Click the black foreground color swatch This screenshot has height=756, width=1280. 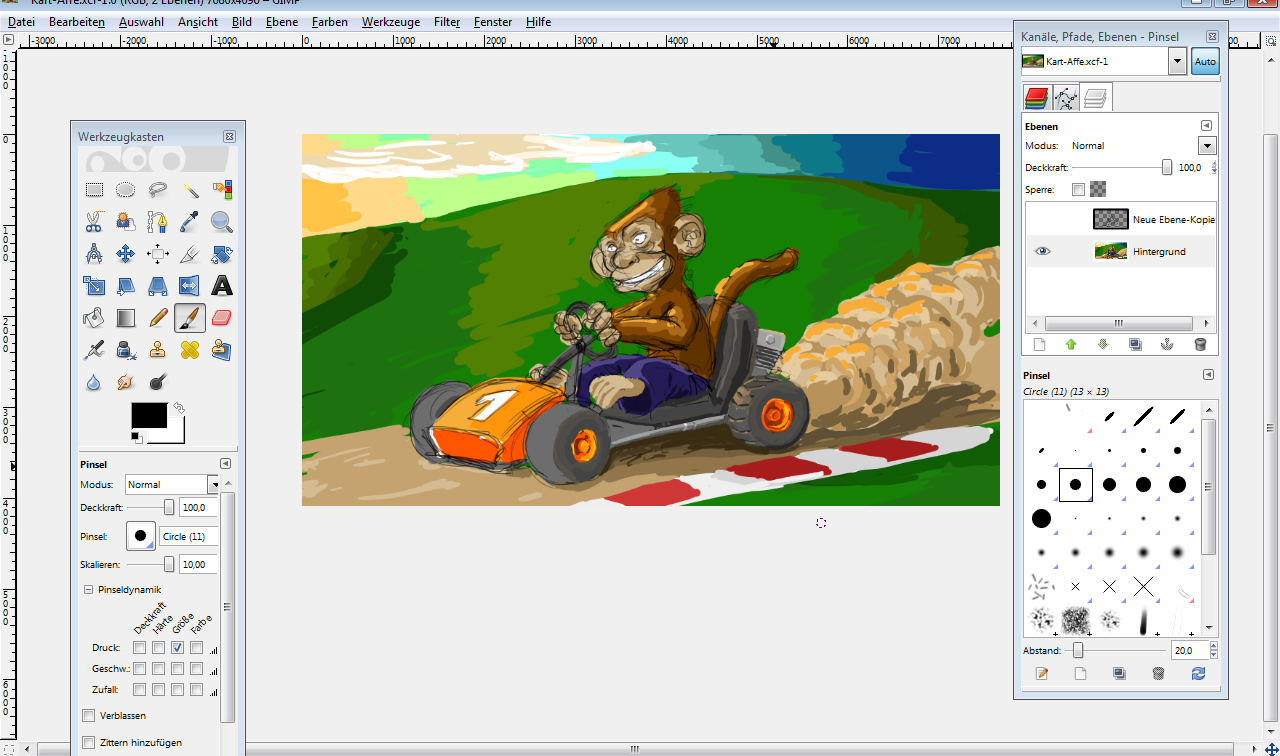[149, 415]
